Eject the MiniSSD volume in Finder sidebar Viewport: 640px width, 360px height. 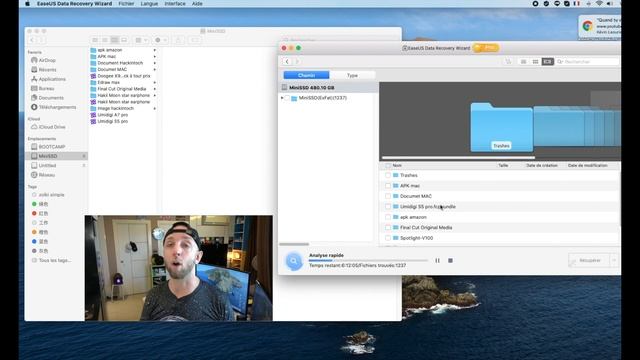[x=84, y=156]
